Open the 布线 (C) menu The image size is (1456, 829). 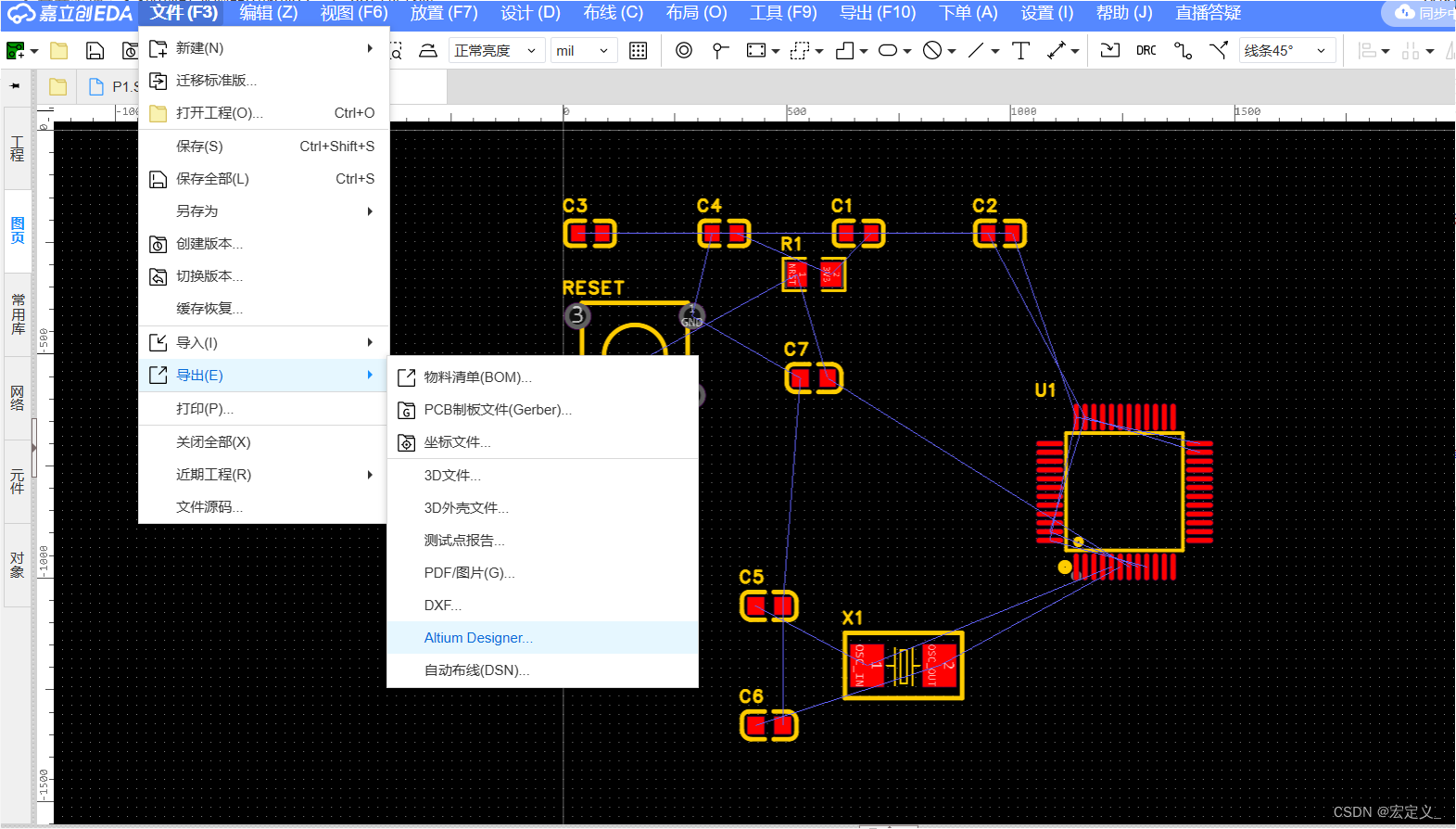(x=613, y=13)
